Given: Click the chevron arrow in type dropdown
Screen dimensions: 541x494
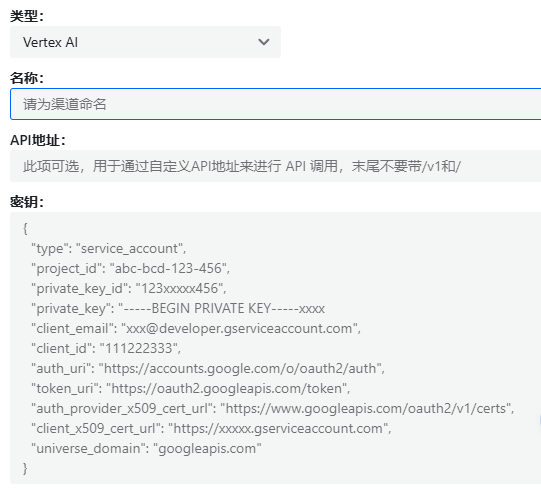Looking at the screenshot, I should coord(264,42).
